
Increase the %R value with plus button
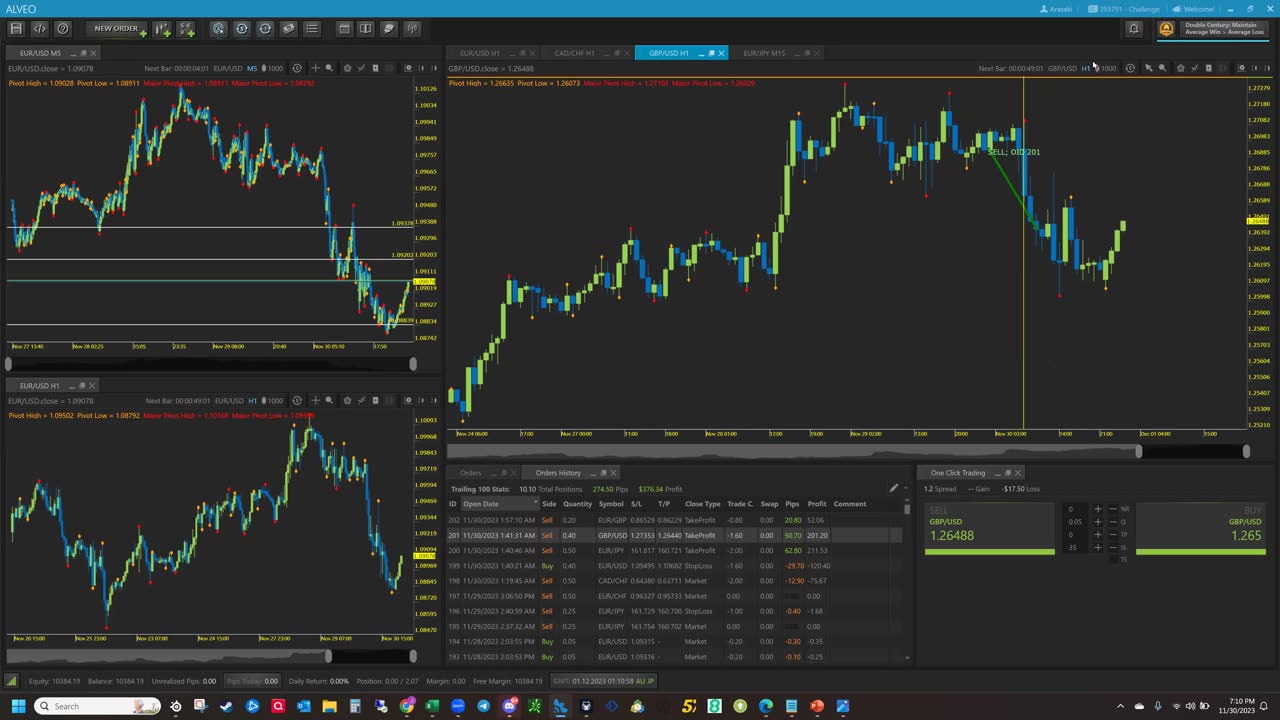(x=1098, y=509)
